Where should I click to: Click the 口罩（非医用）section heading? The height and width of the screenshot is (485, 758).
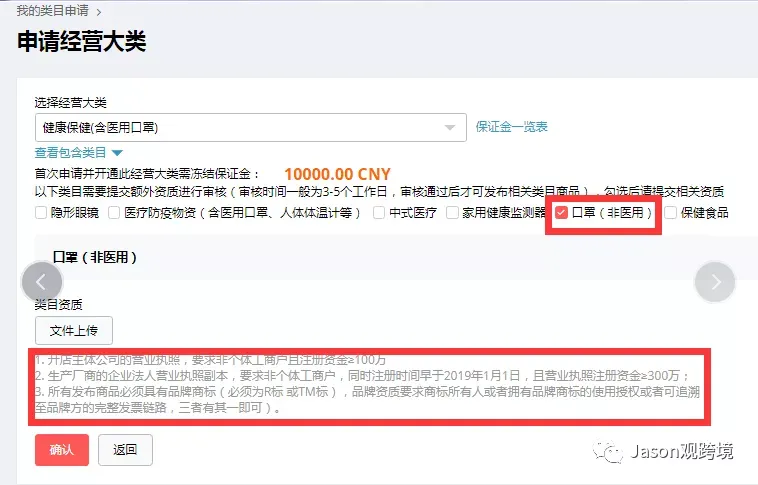click(x=95, y=257)
